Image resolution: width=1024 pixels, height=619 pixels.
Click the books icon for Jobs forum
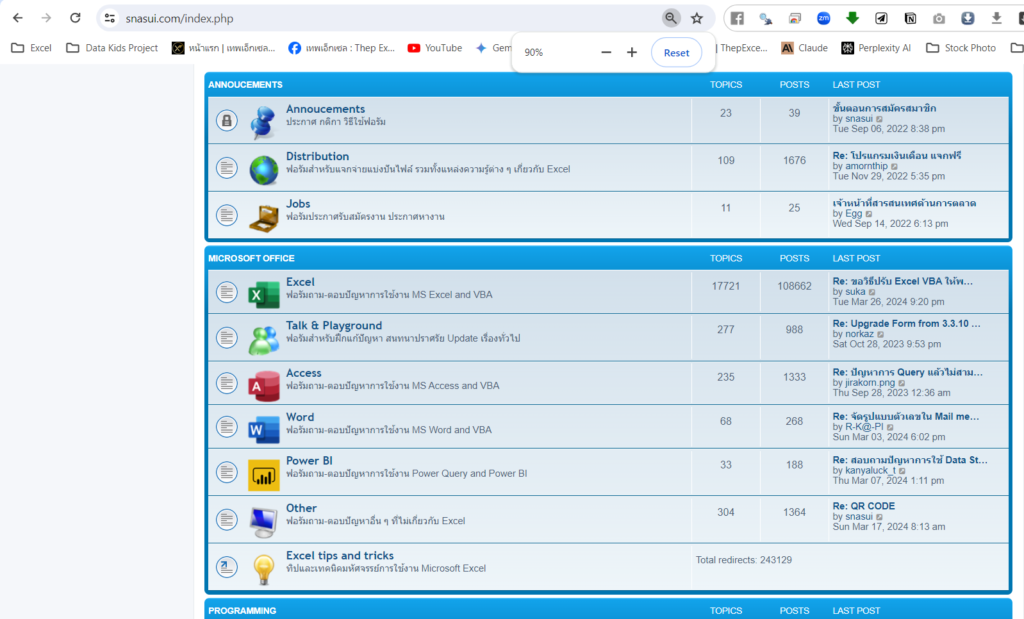(x=263, y=214)
